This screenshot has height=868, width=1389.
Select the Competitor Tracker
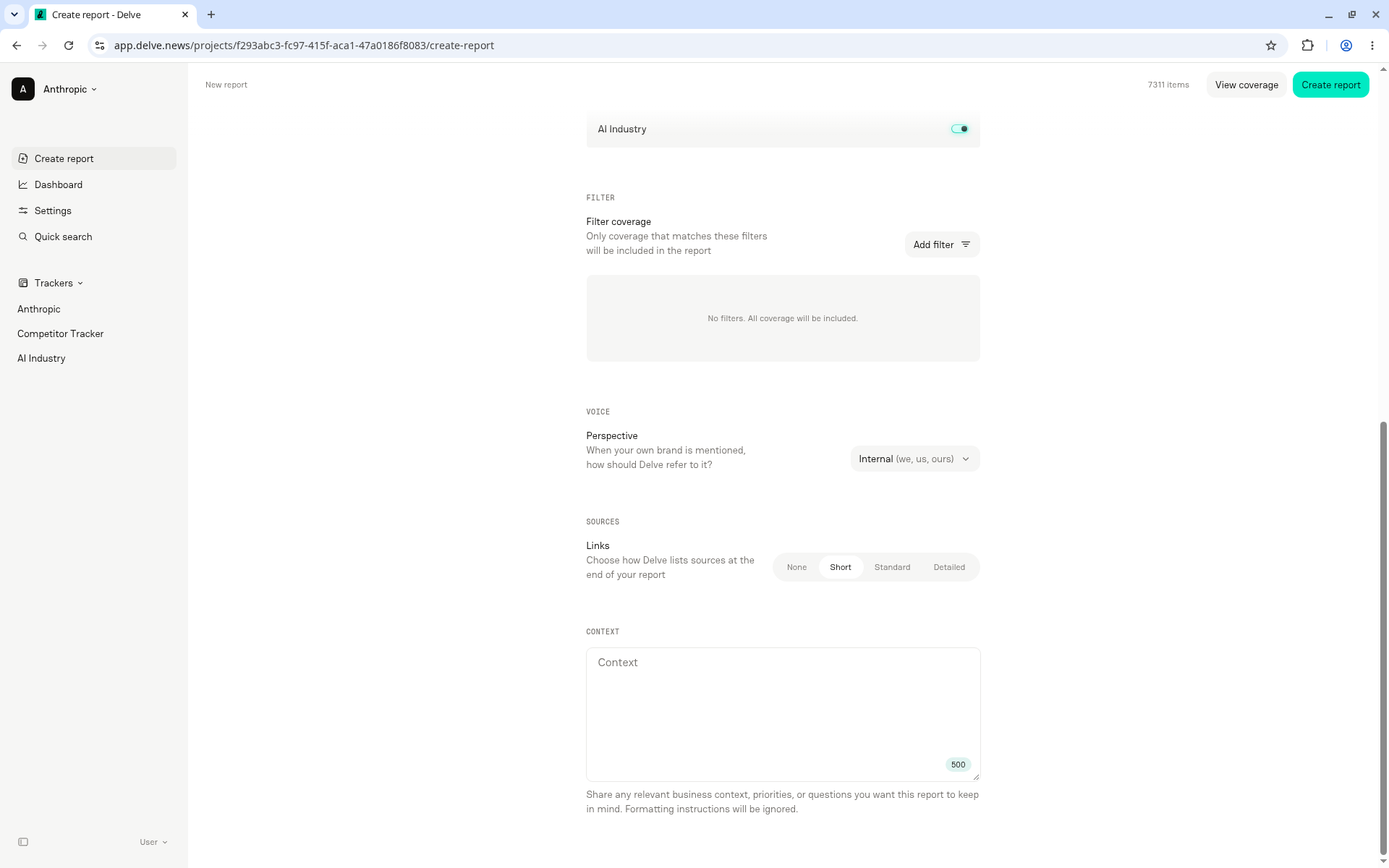(x=61, y=333)
